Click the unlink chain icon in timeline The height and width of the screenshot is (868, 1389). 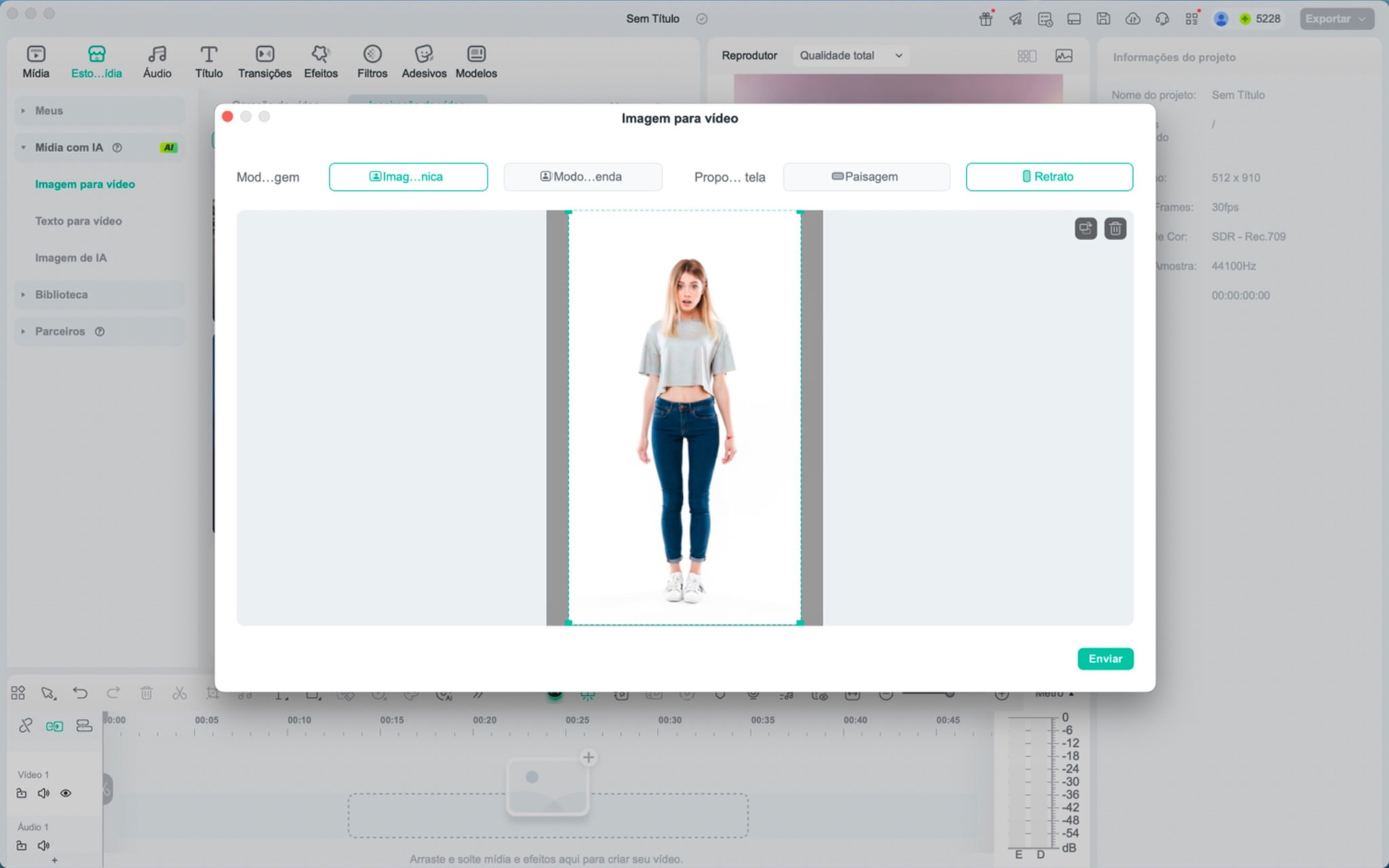pyautogui.click(x=26, y=726)
